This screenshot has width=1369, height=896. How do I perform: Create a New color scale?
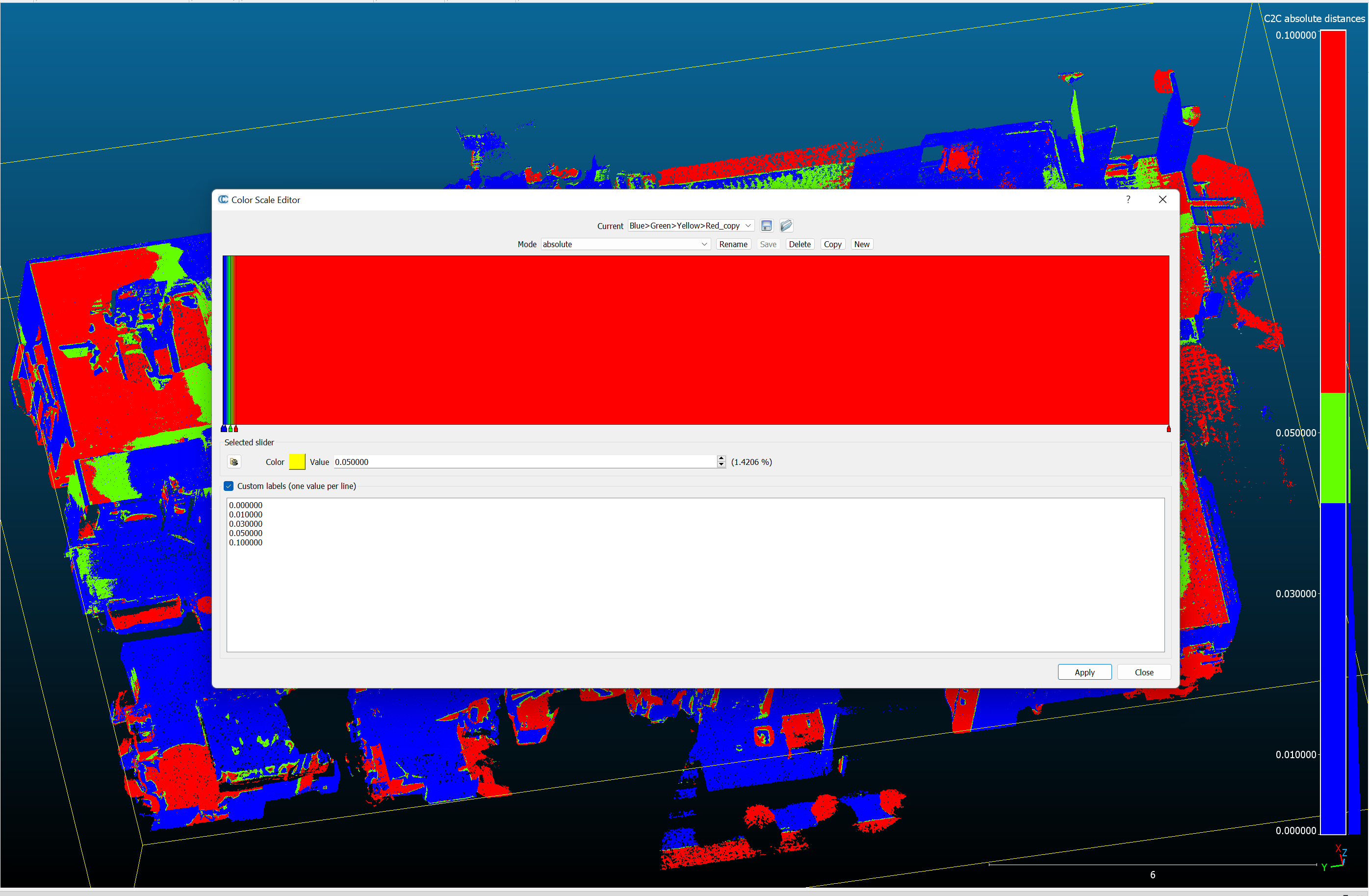(862, 244)
